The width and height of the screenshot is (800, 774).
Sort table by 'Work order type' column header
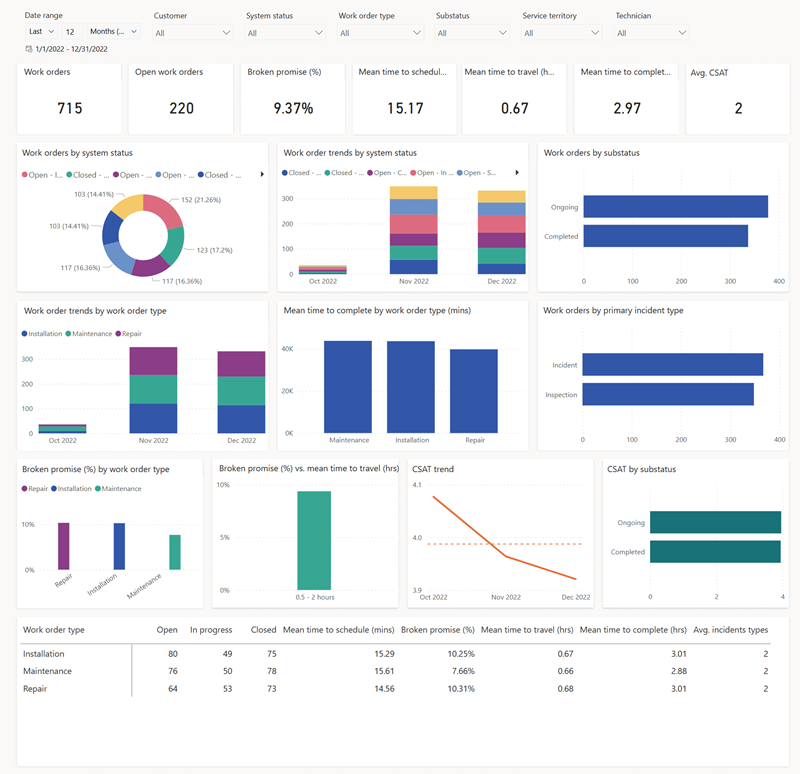pos(54,630)
